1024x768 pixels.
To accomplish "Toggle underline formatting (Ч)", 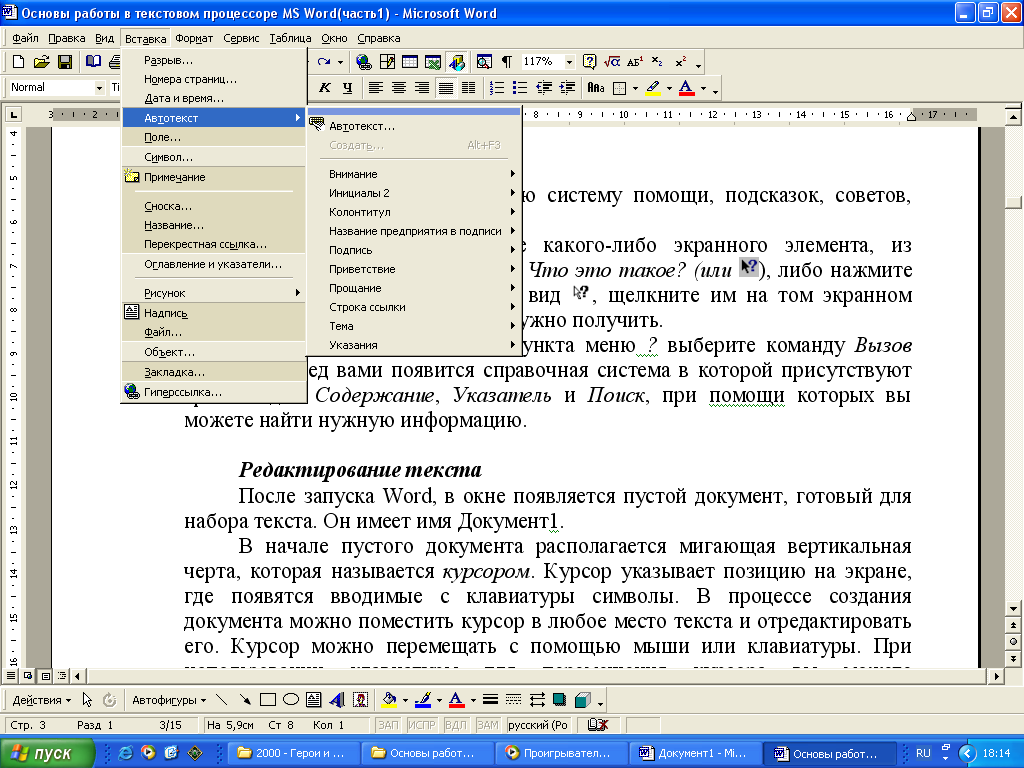I will [x=347, y=88].
